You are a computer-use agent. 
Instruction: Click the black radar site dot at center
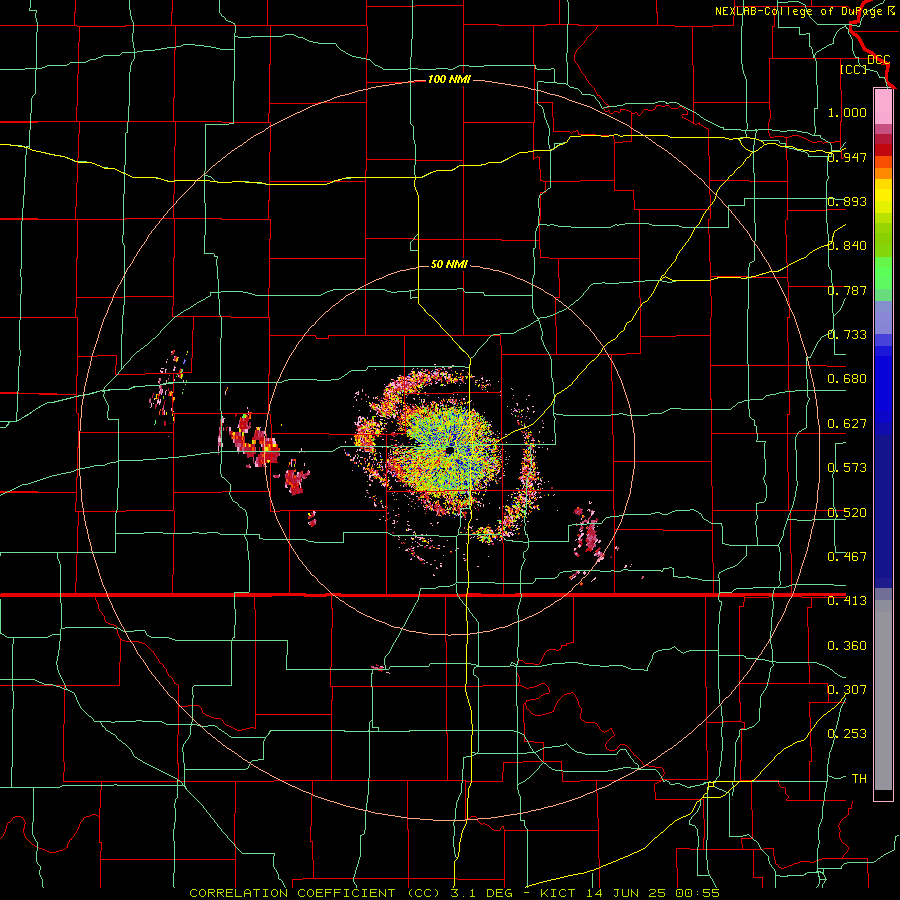tap(449, 451)
